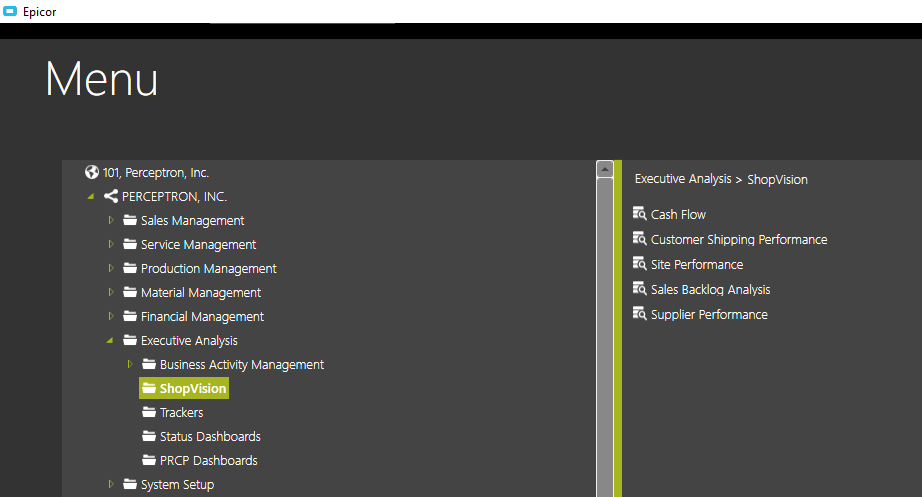Click the Menu heading text
The width and height of the screenshot is (922, 497).
click(102, 79)
